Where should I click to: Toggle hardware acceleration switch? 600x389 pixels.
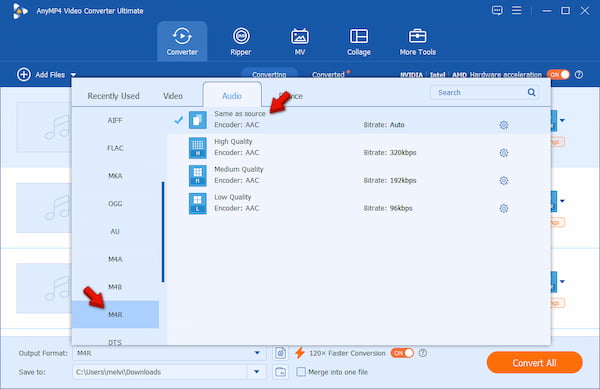tap(558, 75)
